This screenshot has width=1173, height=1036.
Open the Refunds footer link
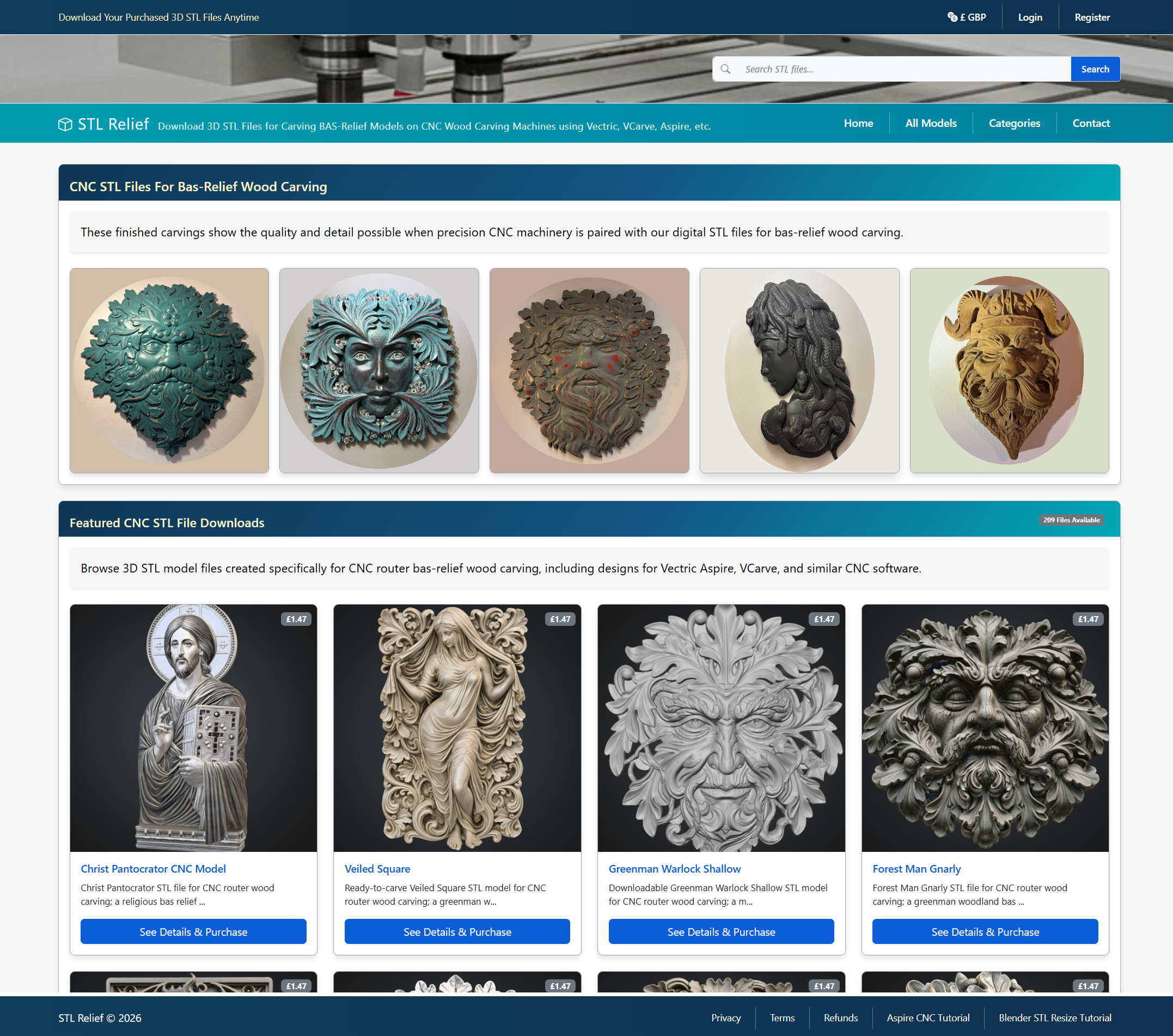click(841, 1017)
